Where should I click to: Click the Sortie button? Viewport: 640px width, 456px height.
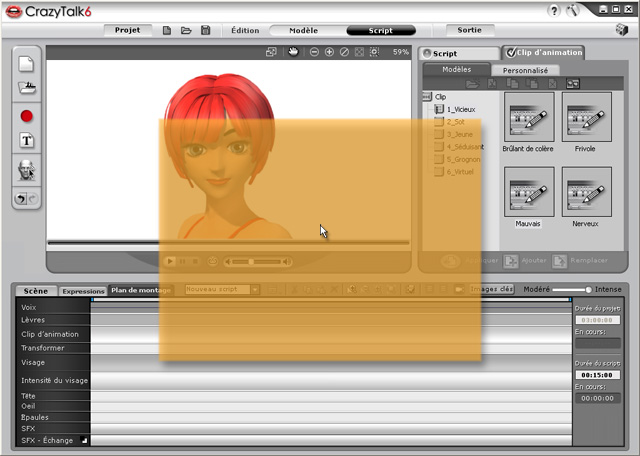[469, 30]
